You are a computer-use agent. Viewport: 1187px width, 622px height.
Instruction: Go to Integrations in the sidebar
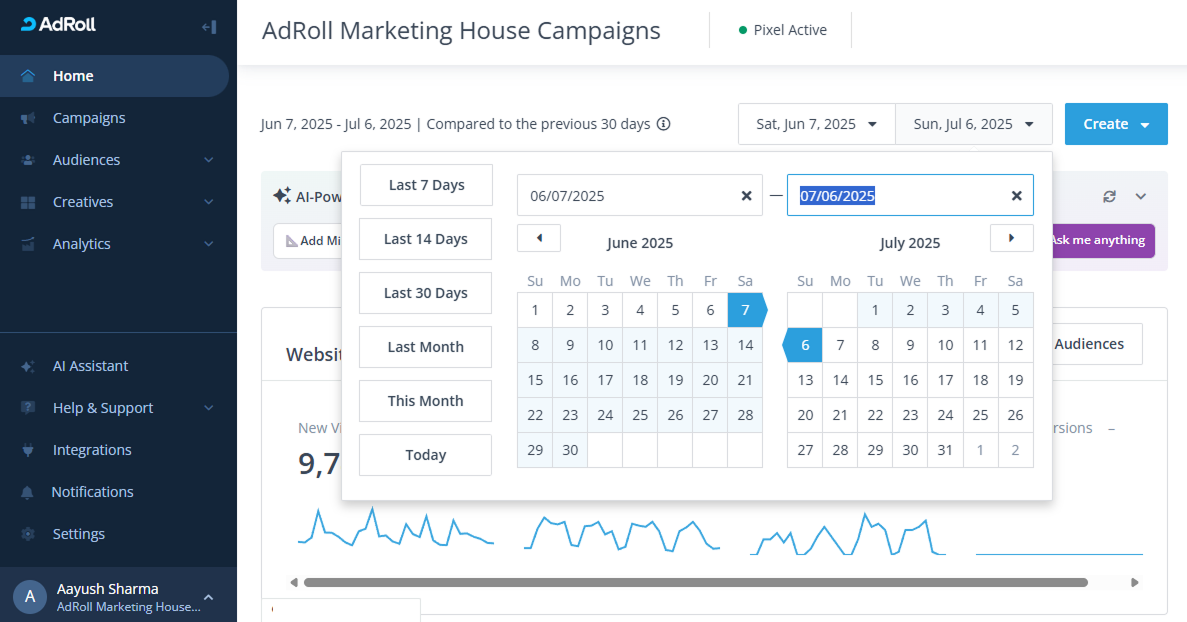point(92,450)
